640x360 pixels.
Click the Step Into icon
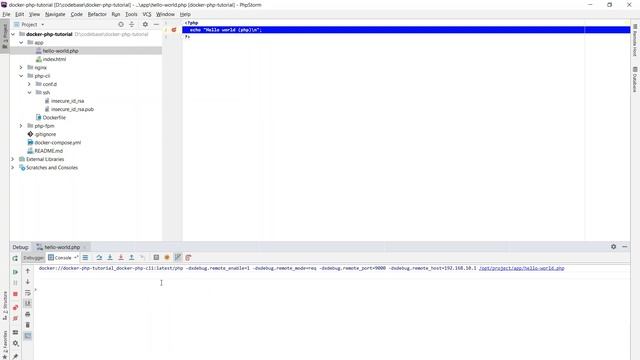(x=110, y=258)
